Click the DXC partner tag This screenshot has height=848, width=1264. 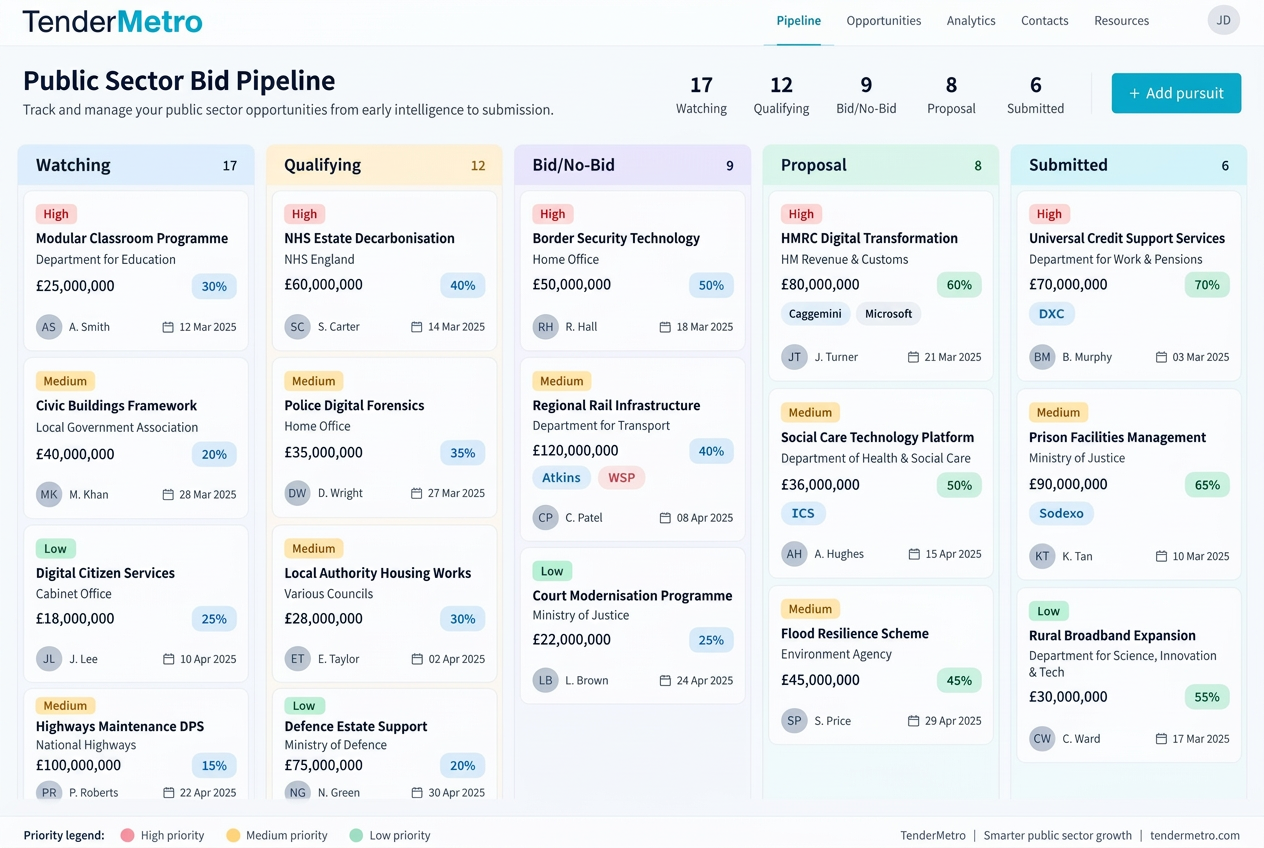click(1051, 314)
